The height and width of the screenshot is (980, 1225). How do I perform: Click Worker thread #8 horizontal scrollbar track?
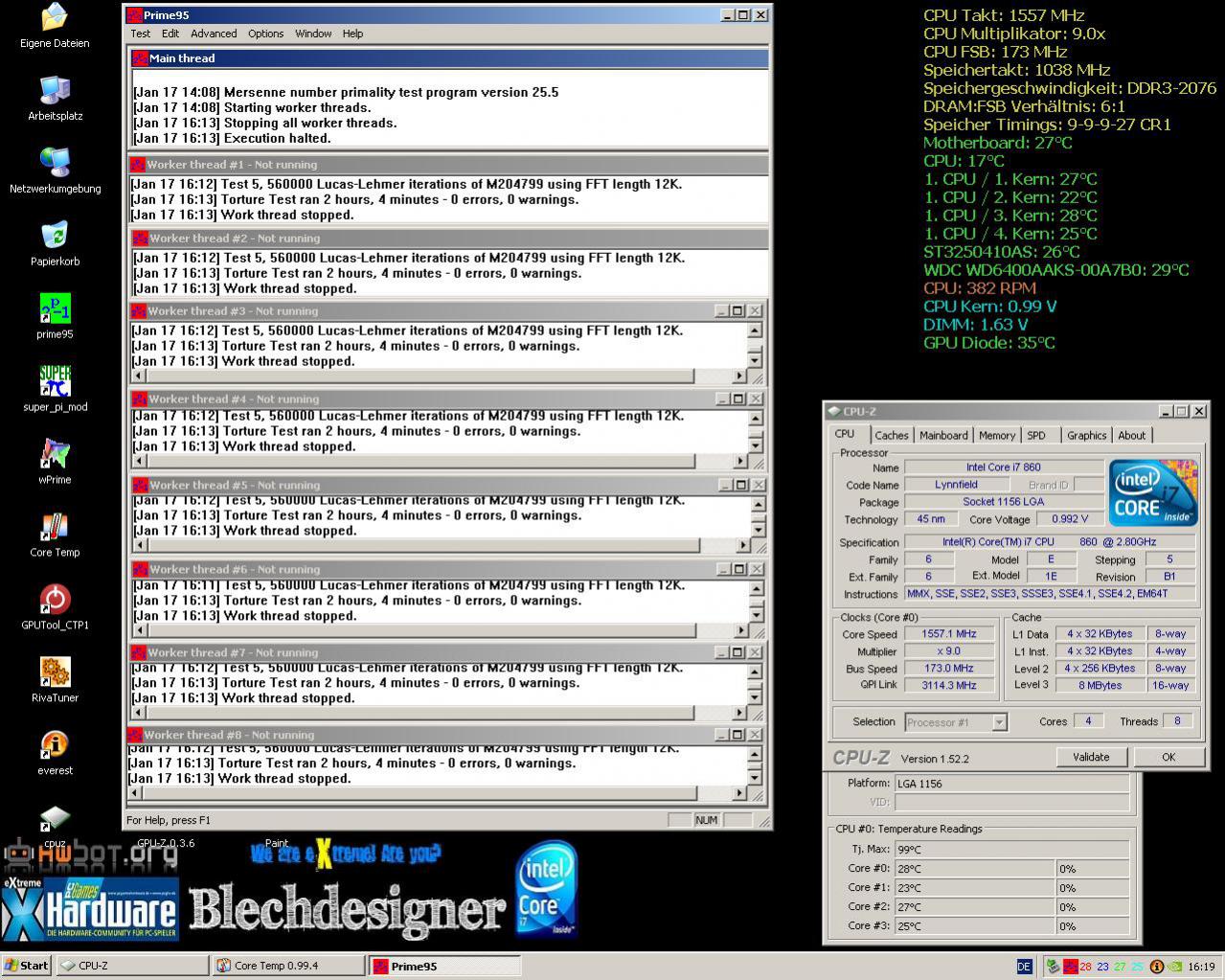436,793
